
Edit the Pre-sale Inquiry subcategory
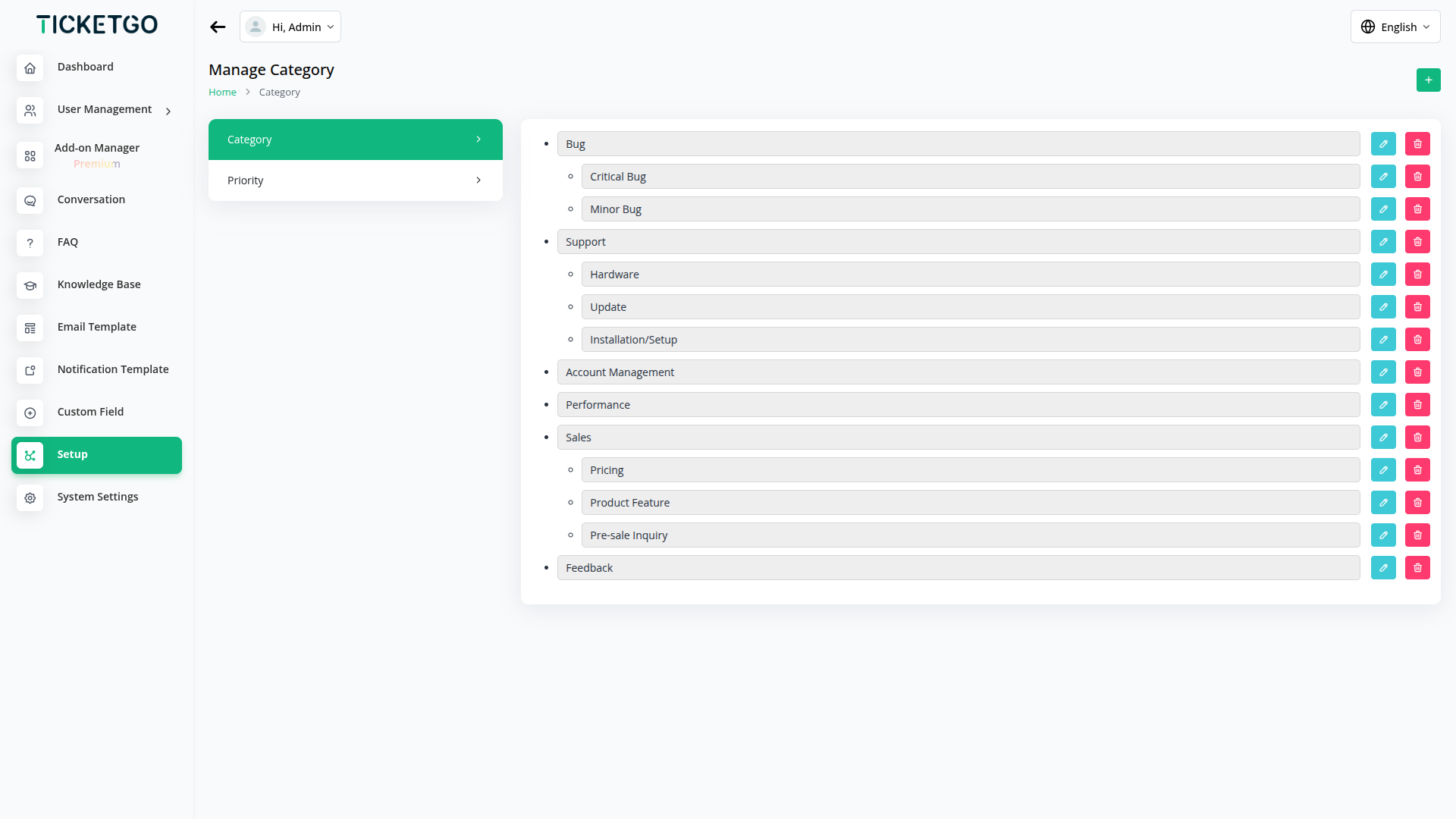1383,535
